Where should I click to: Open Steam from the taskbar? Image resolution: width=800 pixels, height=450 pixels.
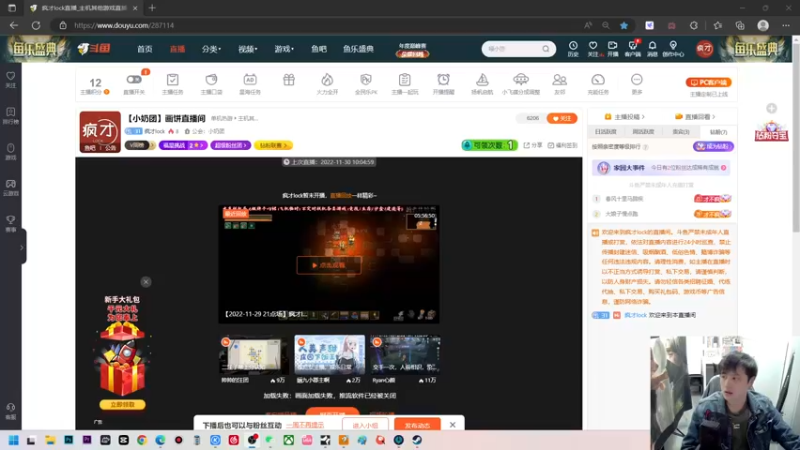tap(417, 440)
